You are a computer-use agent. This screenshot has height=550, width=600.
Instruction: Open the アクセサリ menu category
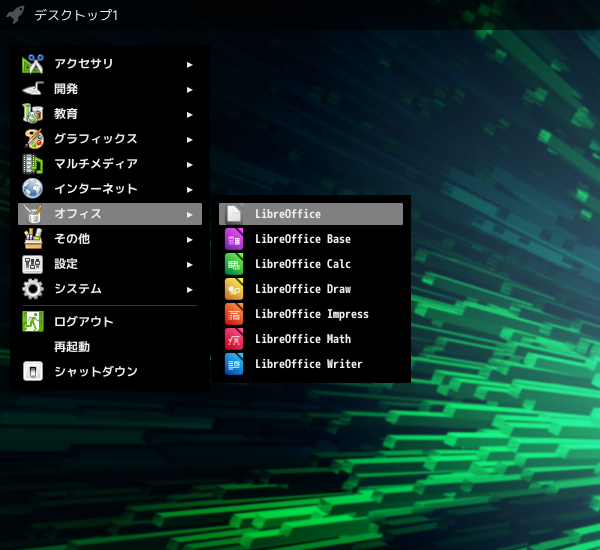(110, 64)
